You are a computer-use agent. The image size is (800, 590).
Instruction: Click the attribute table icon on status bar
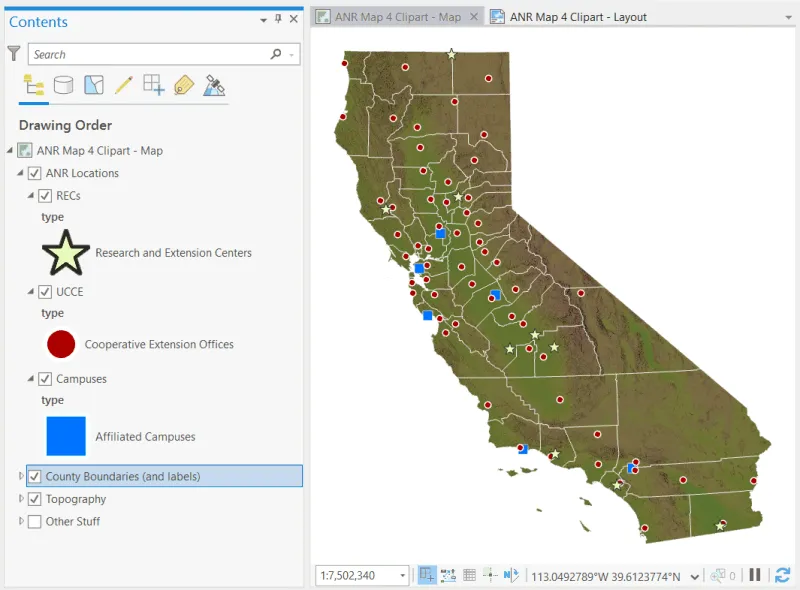(x=469, y=575)
